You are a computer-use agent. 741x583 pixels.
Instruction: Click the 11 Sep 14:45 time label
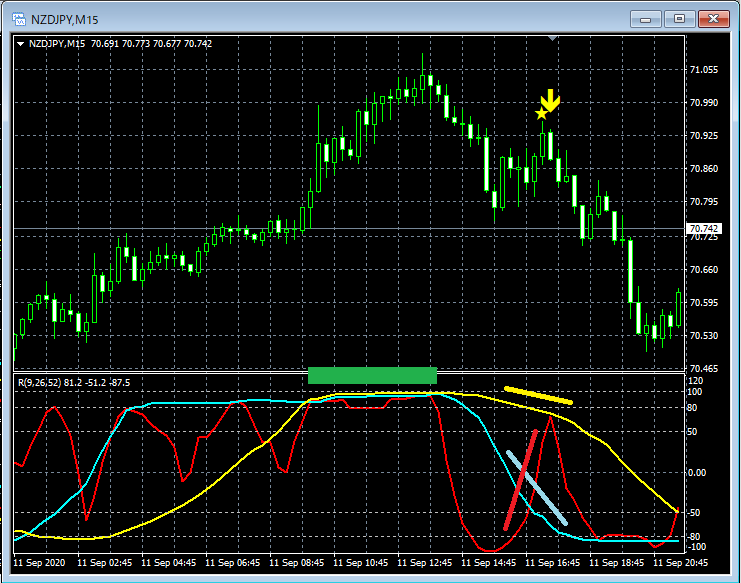pos(489,563)
